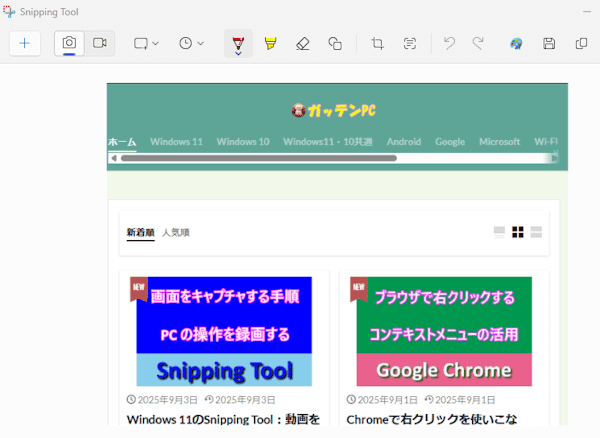This screenshot has height=438, width=600.
Task: Select the Eraser tool
Action: 302,44
